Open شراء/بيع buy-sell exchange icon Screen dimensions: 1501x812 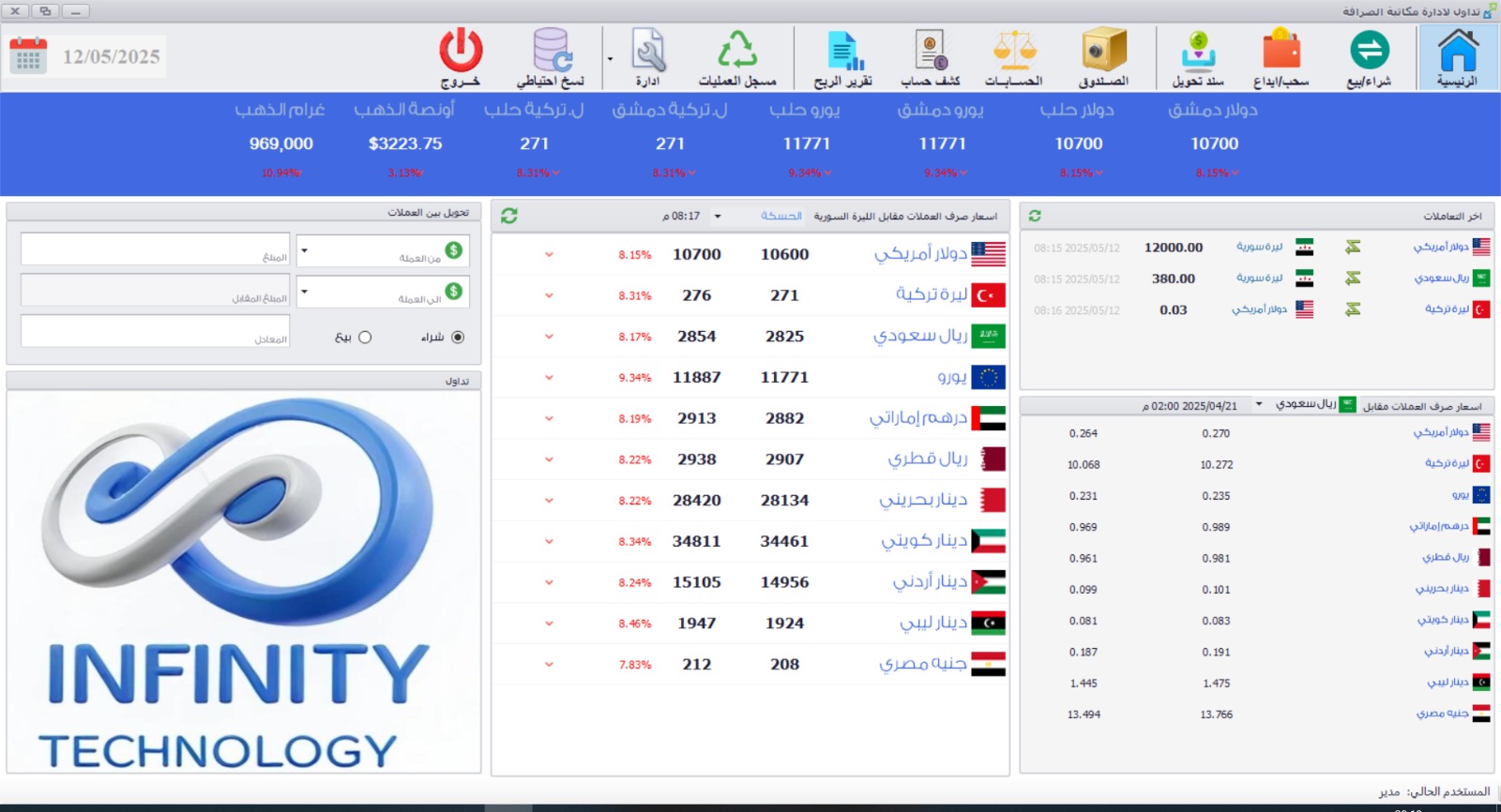point(1369,58)
